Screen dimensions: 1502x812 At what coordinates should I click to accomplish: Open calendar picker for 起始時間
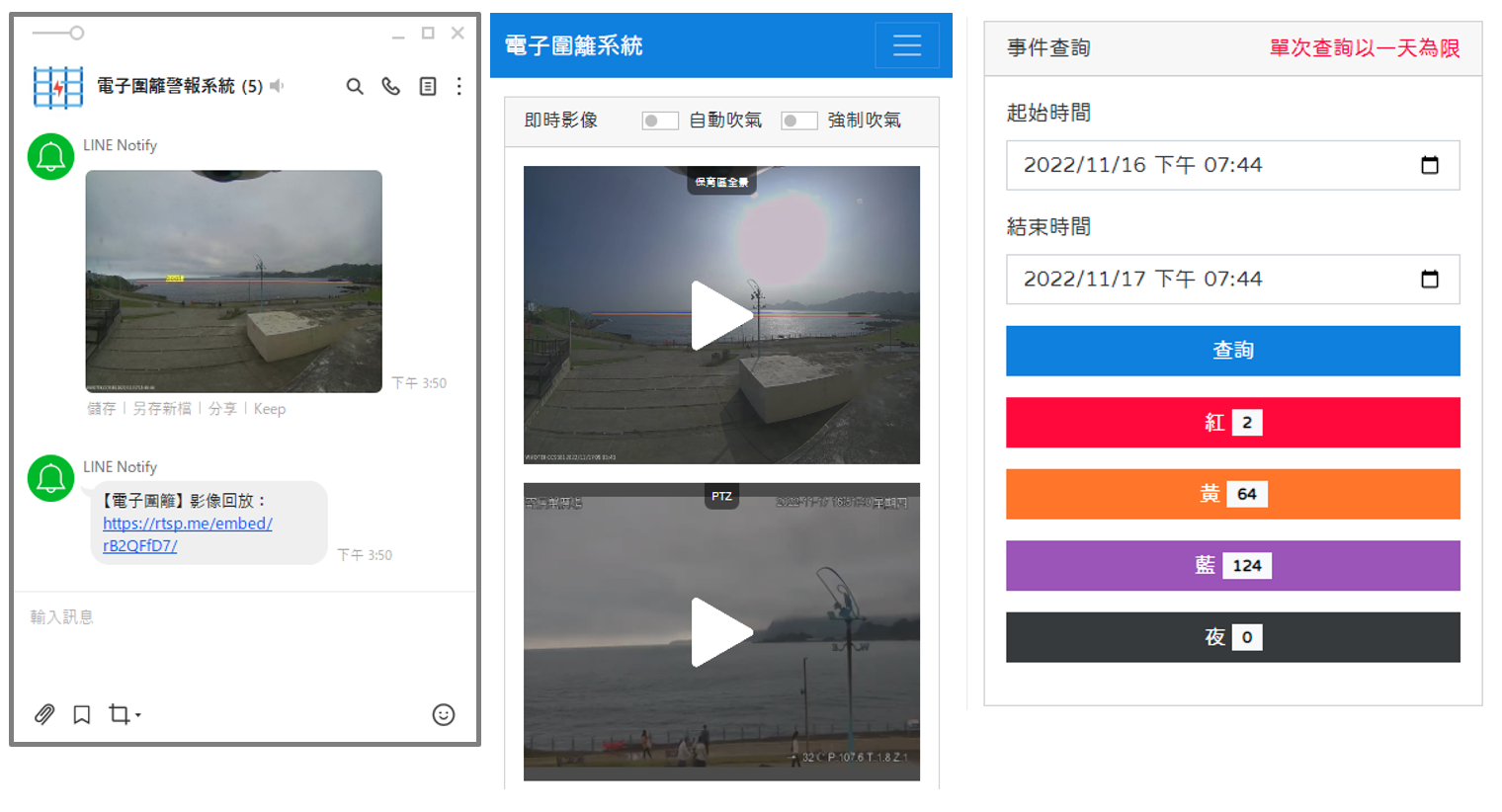(x=1429, y=165)
